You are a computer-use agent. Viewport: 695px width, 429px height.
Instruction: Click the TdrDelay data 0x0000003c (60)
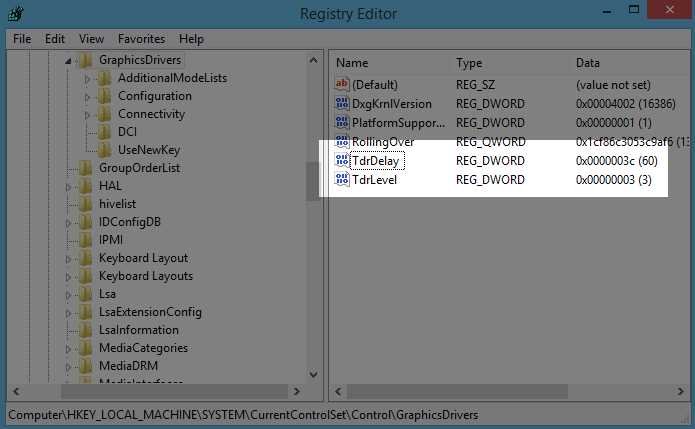(617, 160)
